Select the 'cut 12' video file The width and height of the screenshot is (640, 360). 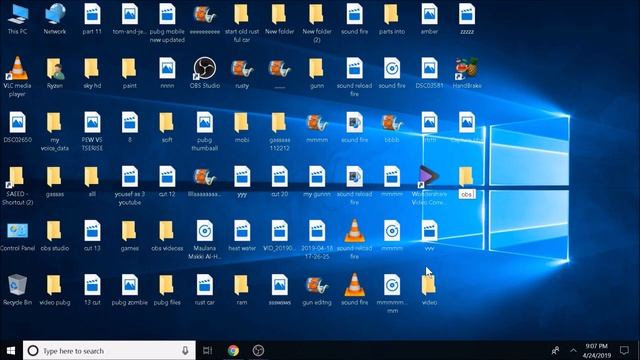click(x=167, y=181)
